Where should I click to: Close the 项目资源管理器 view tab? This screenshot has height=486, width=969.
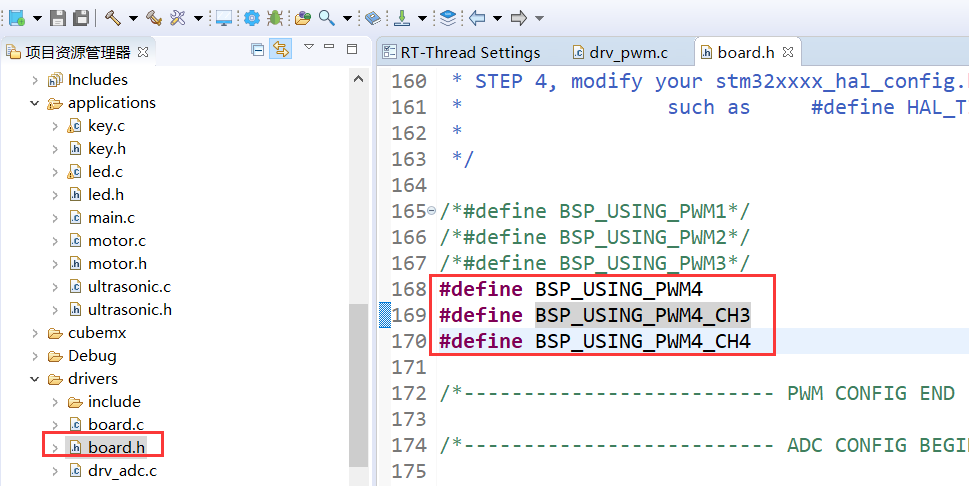pos(143,52)
